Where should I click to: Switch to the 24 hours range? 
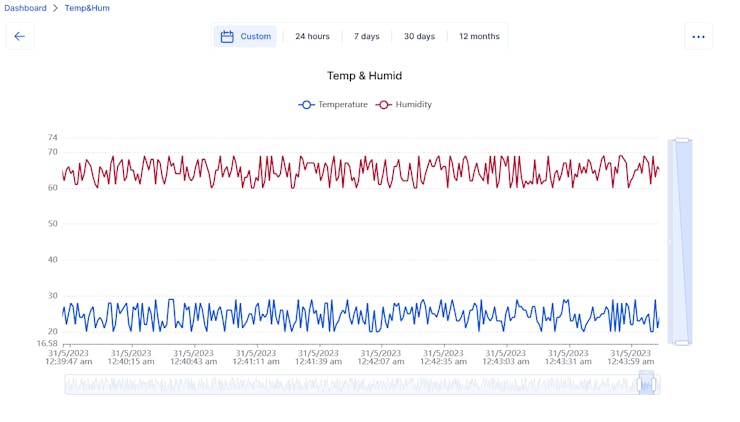[312, 37]
